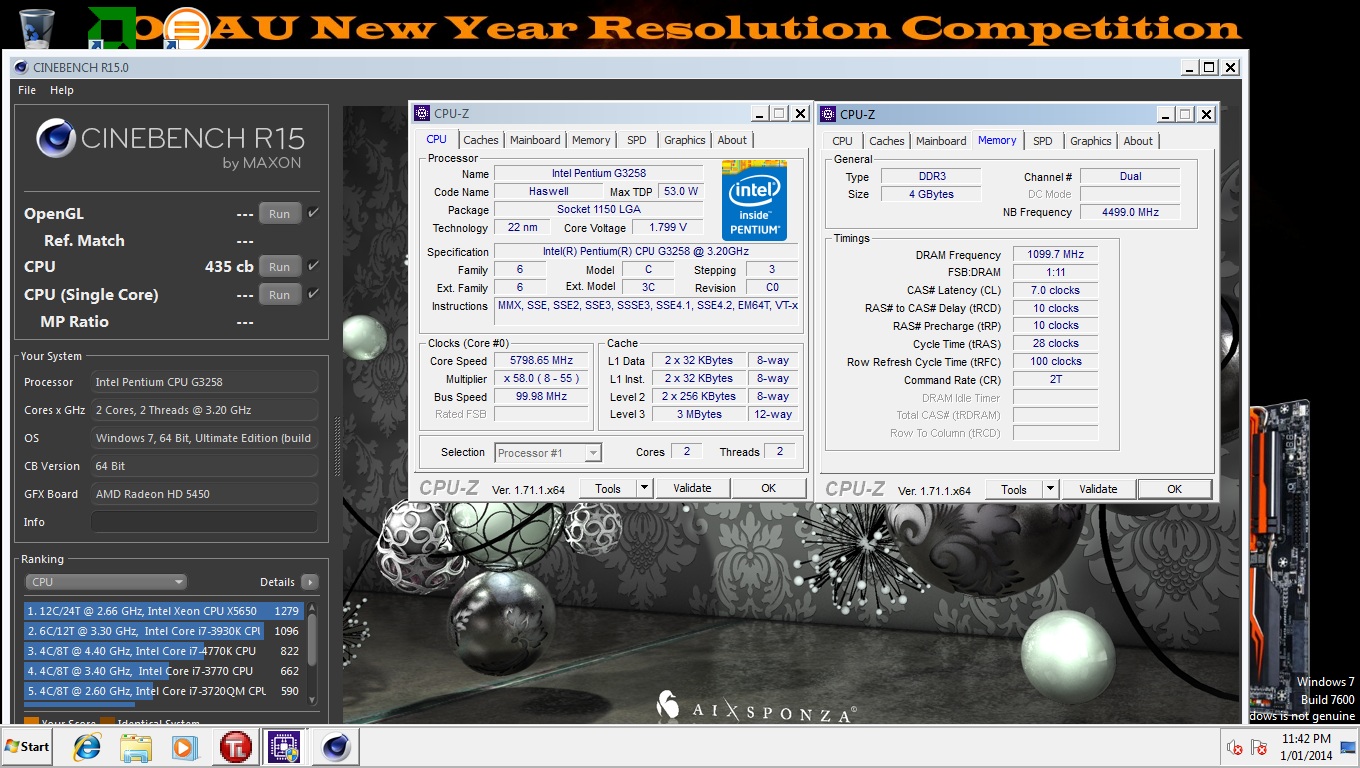Select ranking row Intel Core i7-3770
The image size is (1360, 768).
click(164, 671)
